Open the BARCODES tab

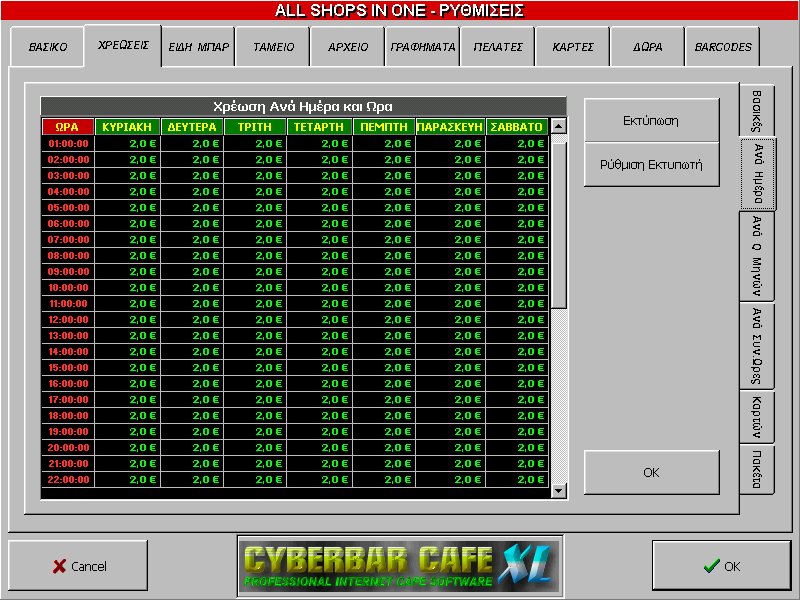pyautogui.click(x=723, y=47)
